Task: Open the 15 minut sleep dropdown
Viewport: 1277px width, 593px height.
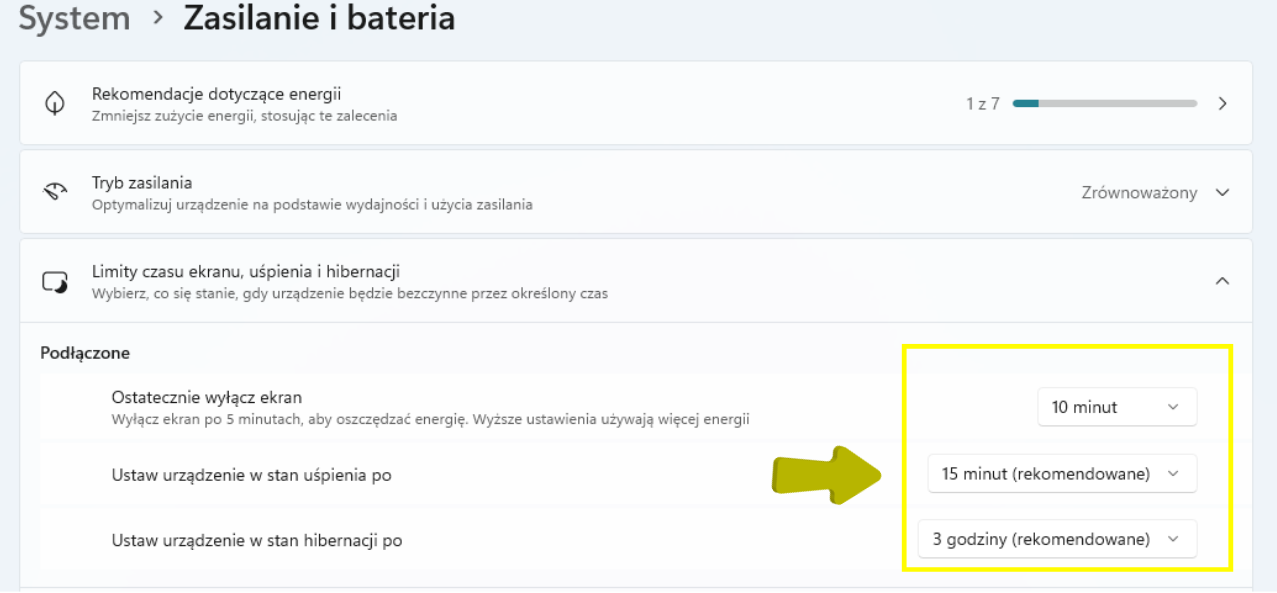Action: pos(1062,473)
